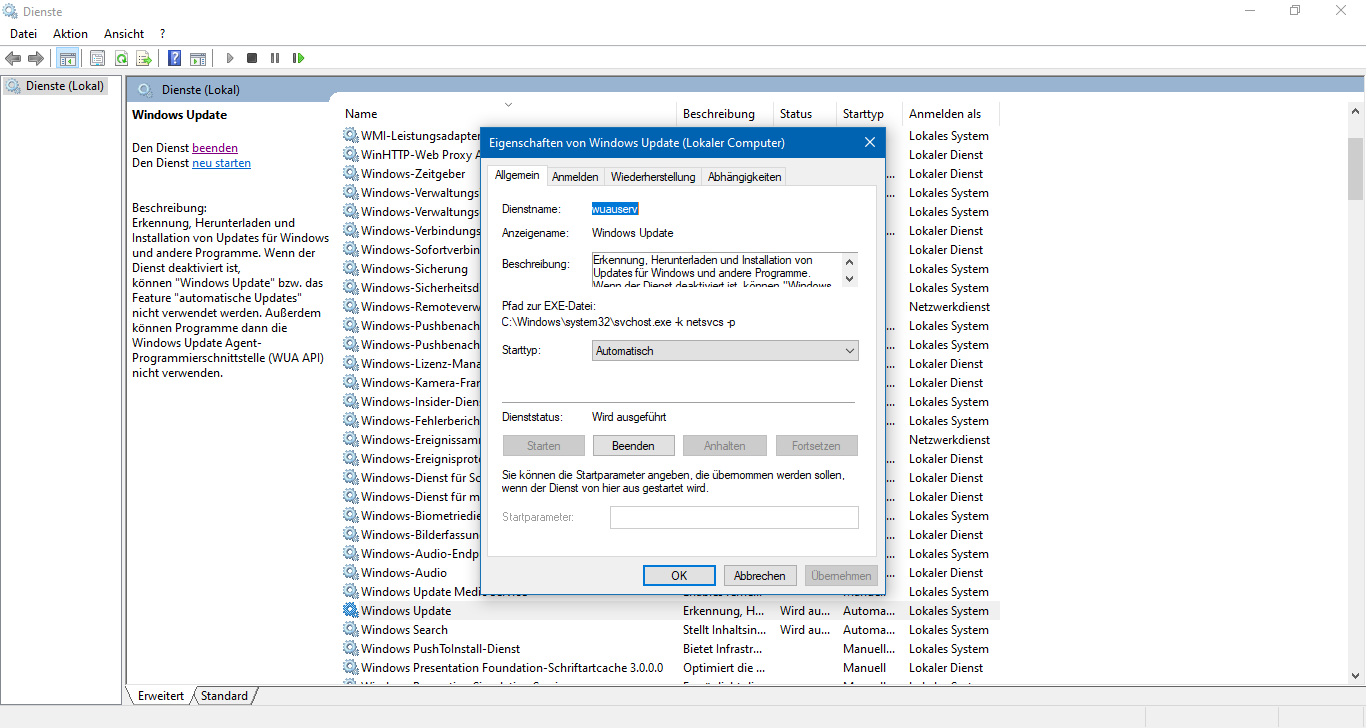Click the gear icon of Windows Update row
The image size is (1366, 728).
(350, 610)
